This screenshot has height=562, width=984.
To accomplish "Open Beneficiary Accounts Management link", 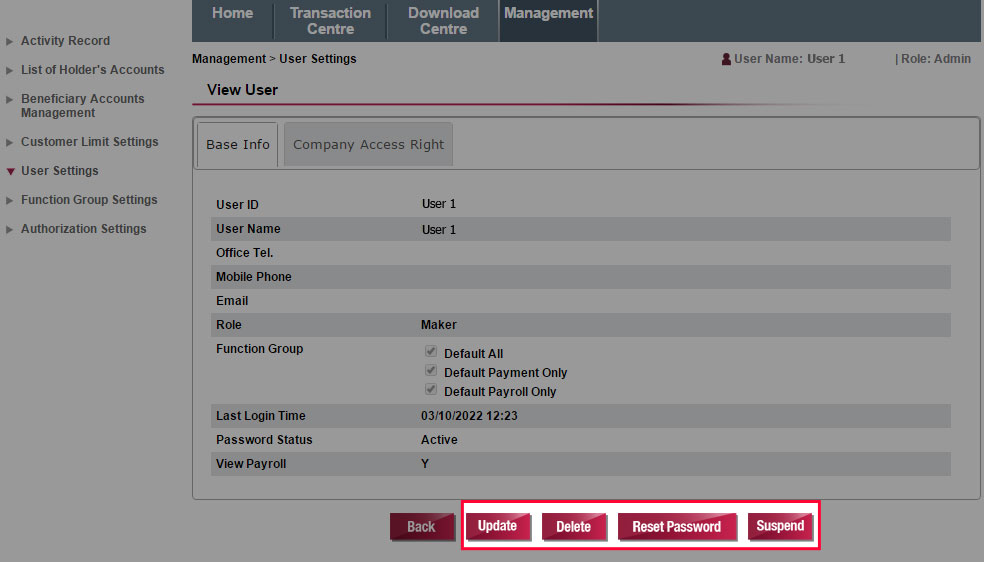I will [82, 106].
